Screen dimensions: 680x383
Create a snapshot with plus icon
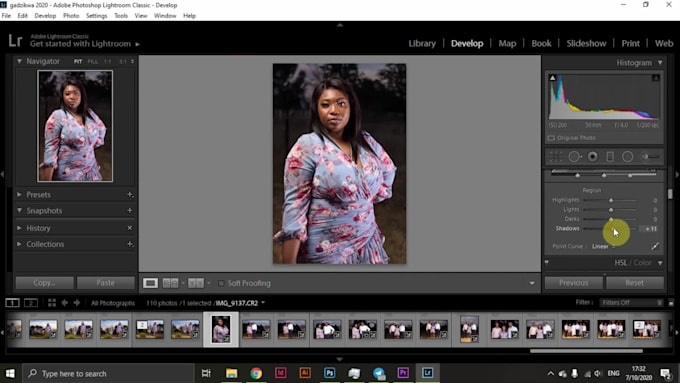click(x=130, y=210)
